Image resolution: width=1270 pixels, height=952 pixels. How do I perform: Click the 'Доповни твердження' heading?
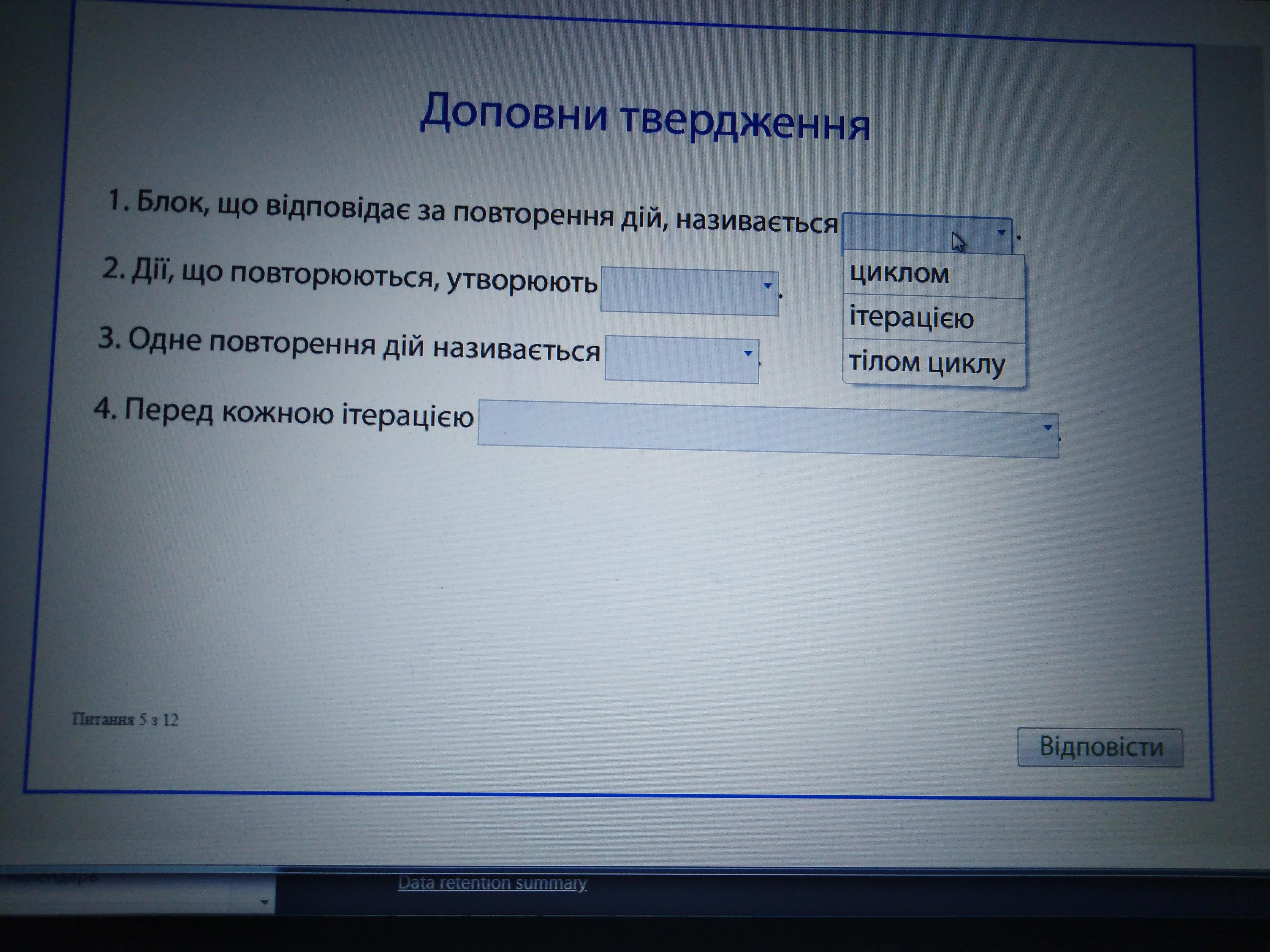(x=644, y=118)
